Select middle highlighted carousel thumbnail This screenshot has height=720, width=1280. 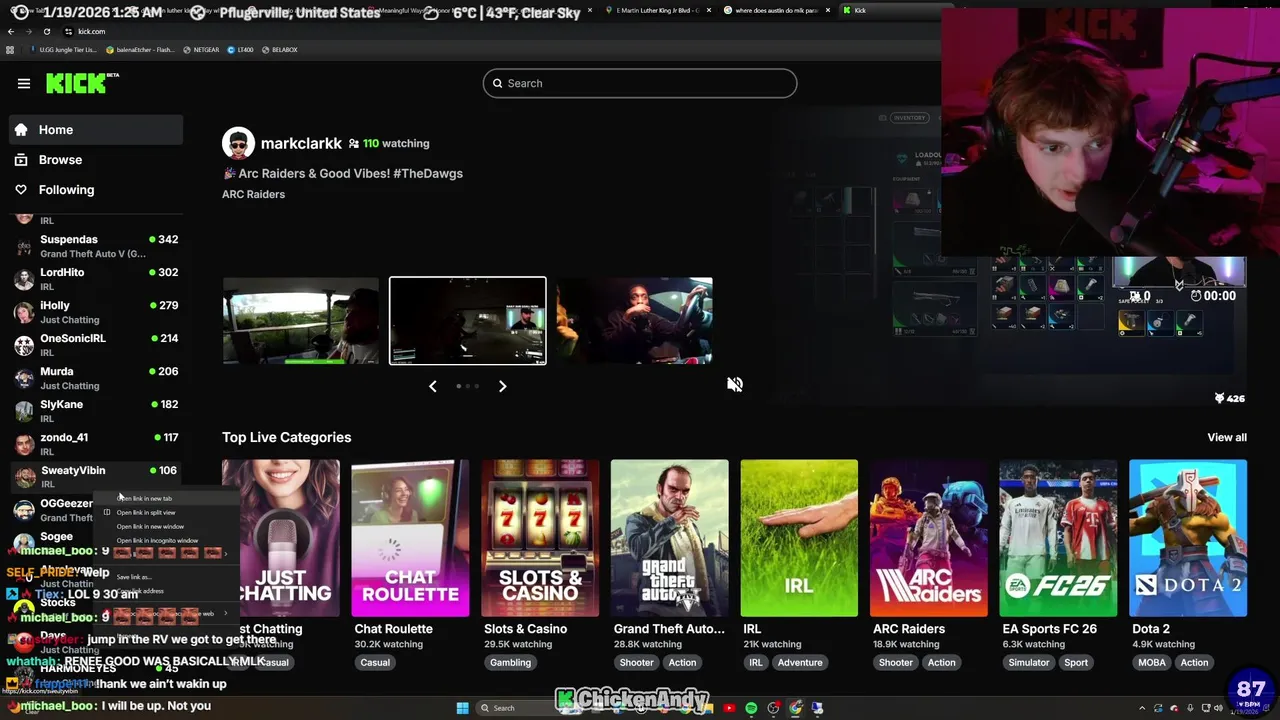[468, 321]
